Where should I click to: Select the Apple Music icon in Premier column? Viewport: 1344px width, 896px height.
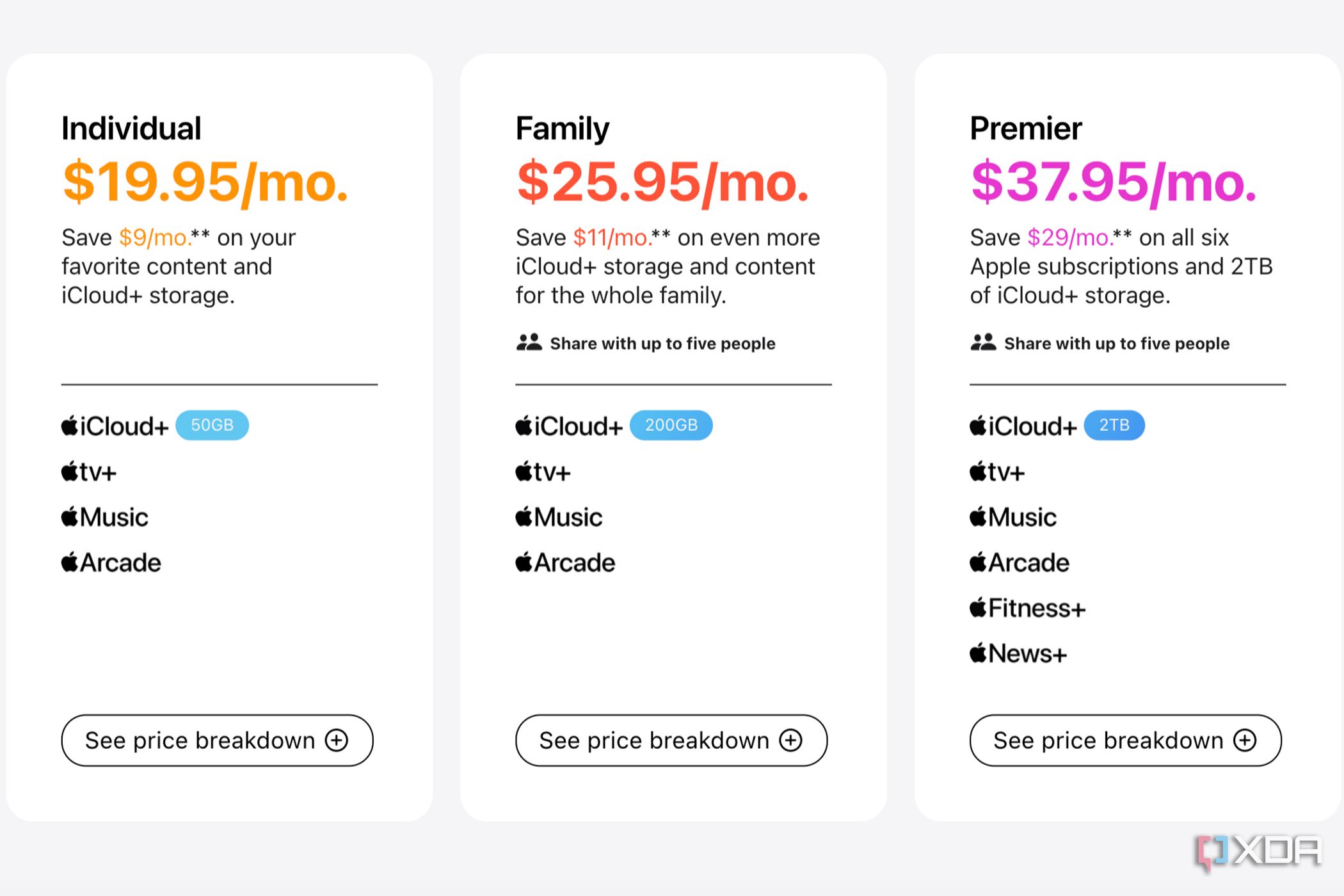tap(978, 516)
